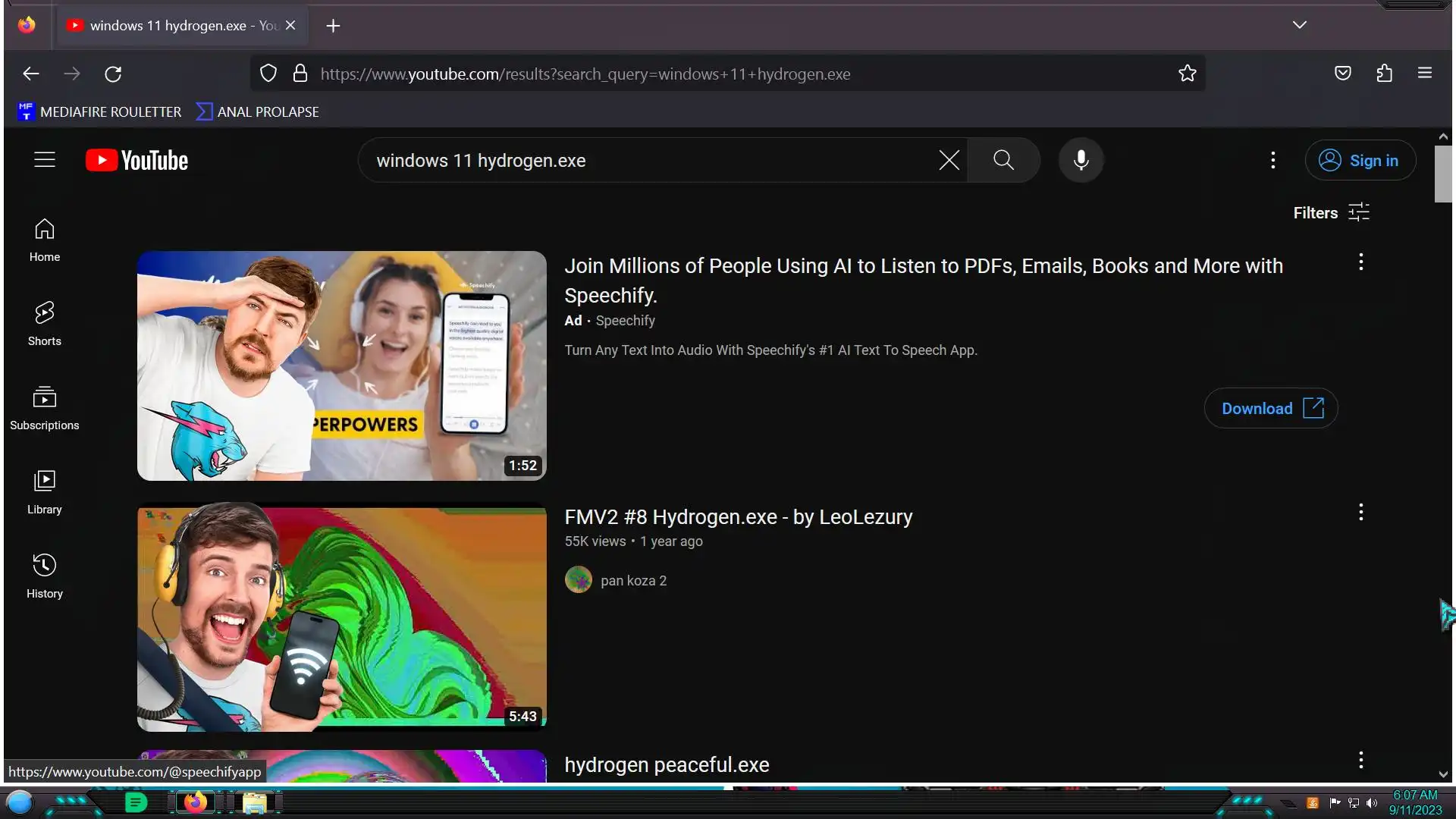The width and height of the screenshot is (1456, 819).
Task: Open Subscriptions in sidebar
Action: tap(45, 408)
